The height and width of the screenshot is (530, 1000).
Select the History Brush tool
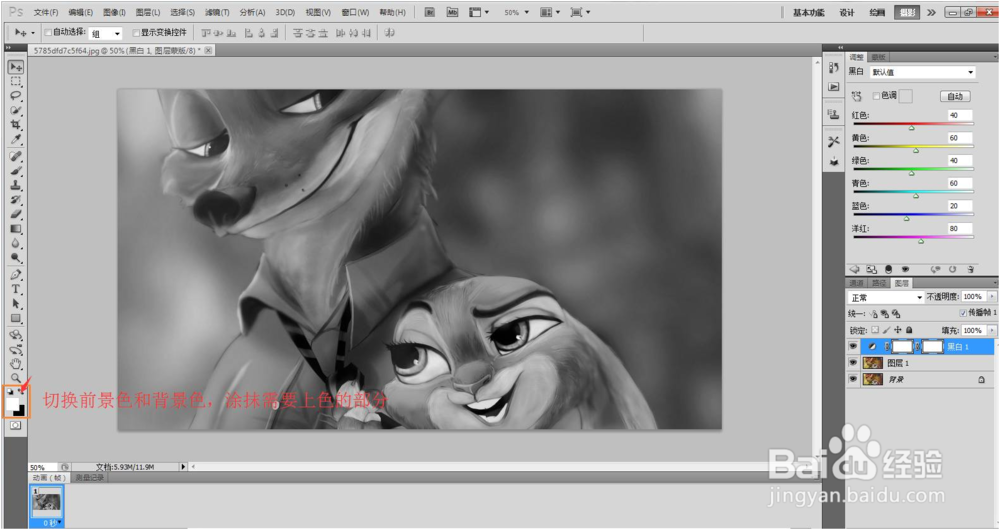[x=16, y=200]
